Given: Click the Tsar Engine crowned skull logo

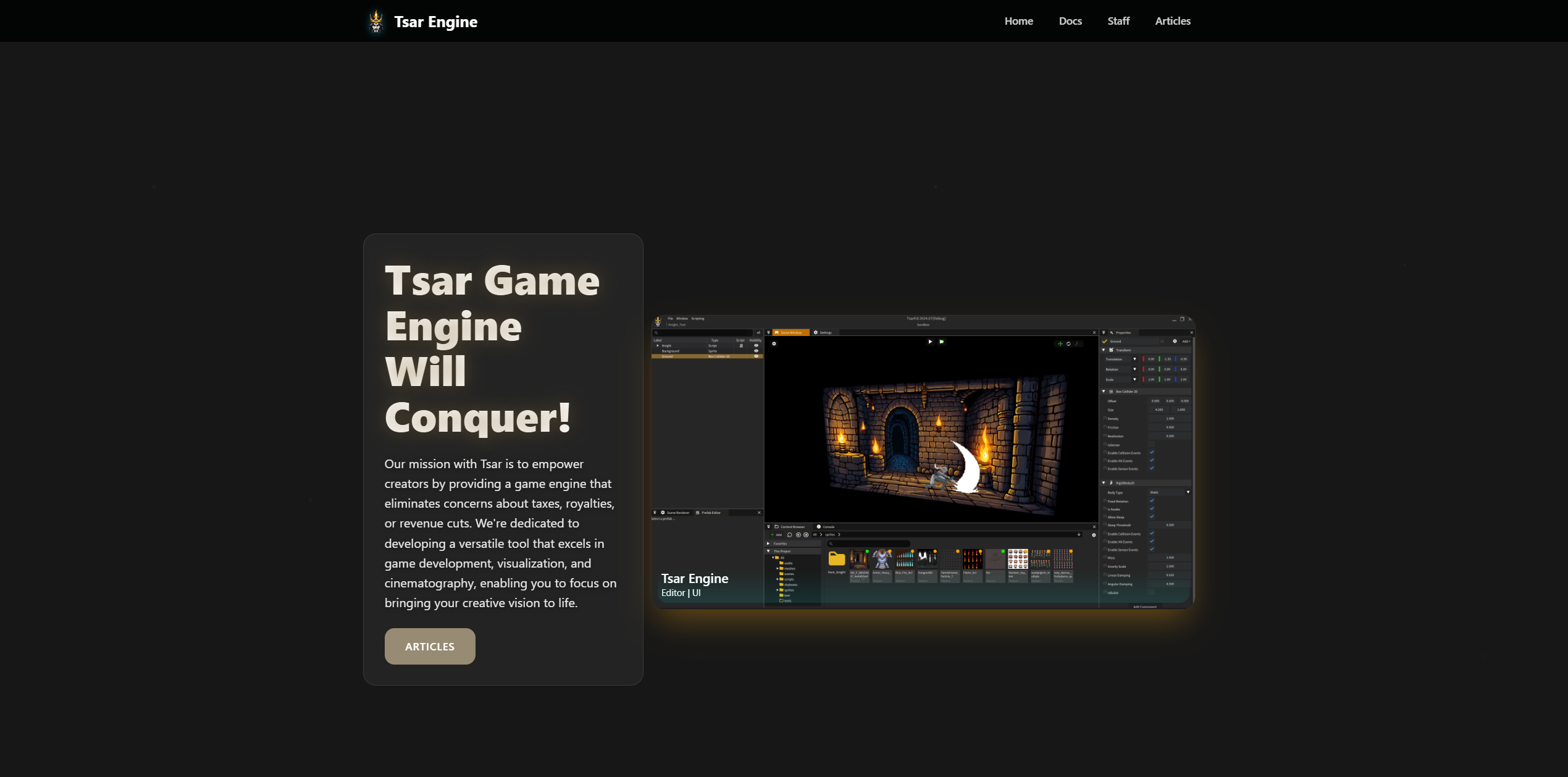Looking at the screenshot, I should pos(376,22).
